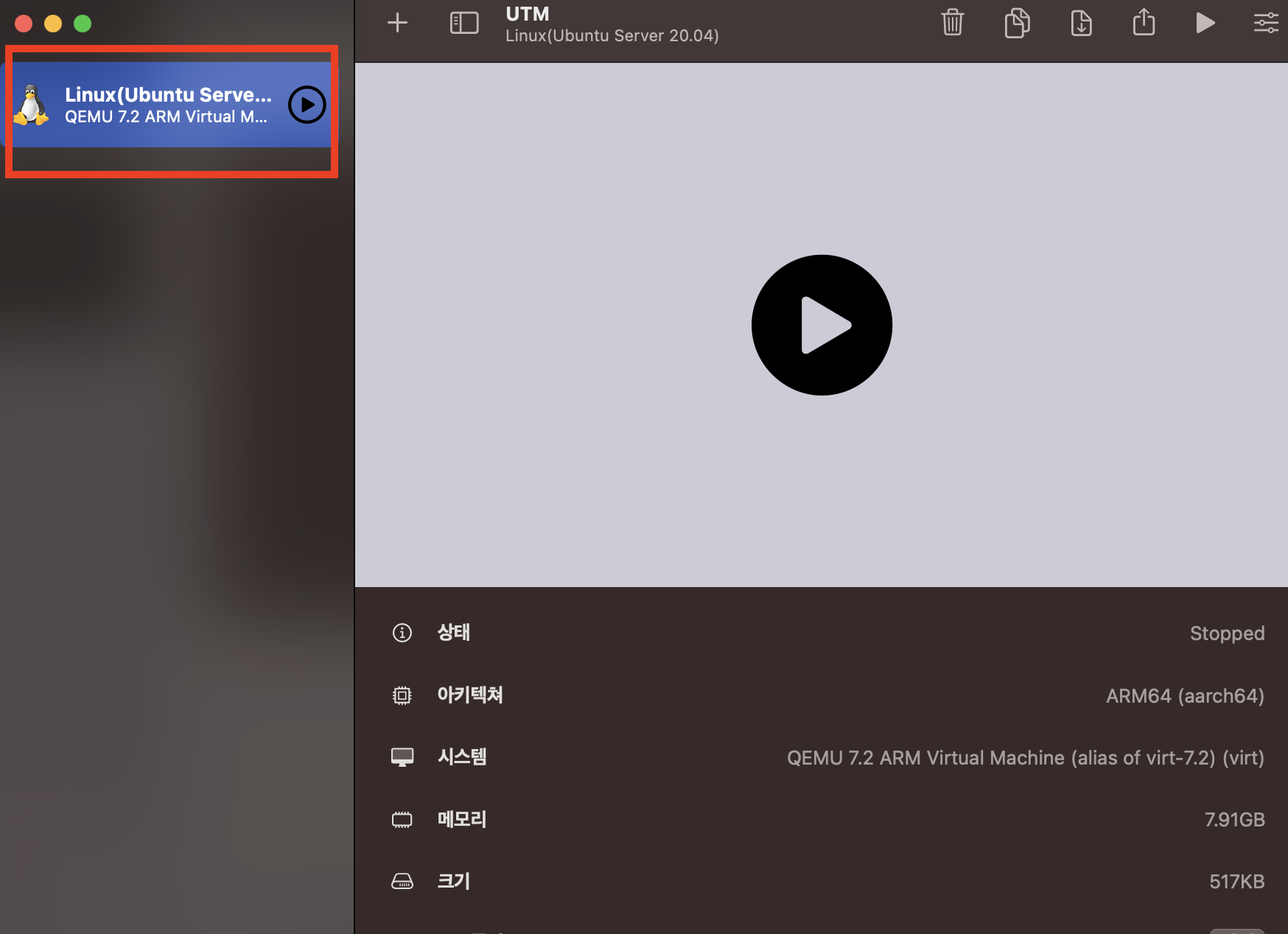Click the document-with-arrow toolbar icon
The image size is (1288, 934).
pyautogui.click(x=1081, y=23)
